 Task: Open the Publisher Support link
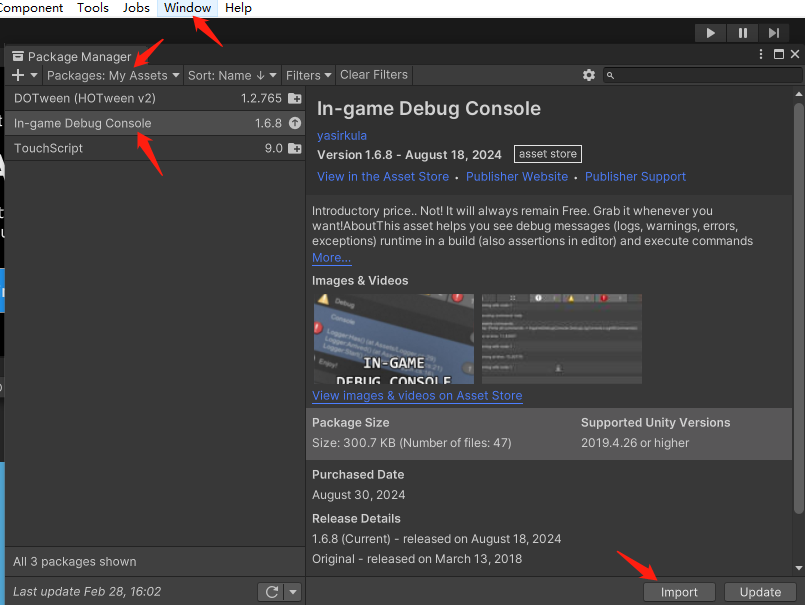pyautogui.click(x=635, y=177)
